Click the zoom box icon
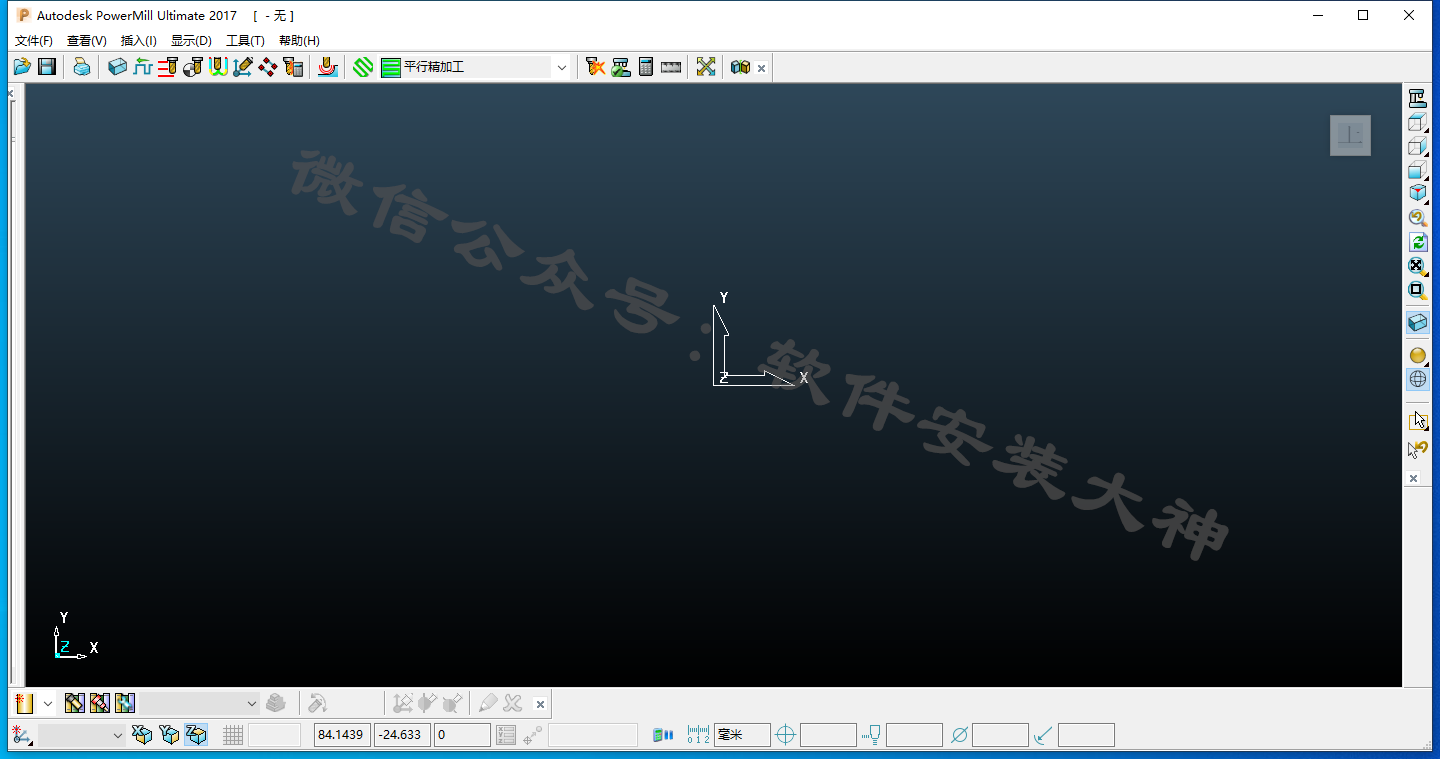This screenshot has width=1440, height=759. coord(1417,290)
